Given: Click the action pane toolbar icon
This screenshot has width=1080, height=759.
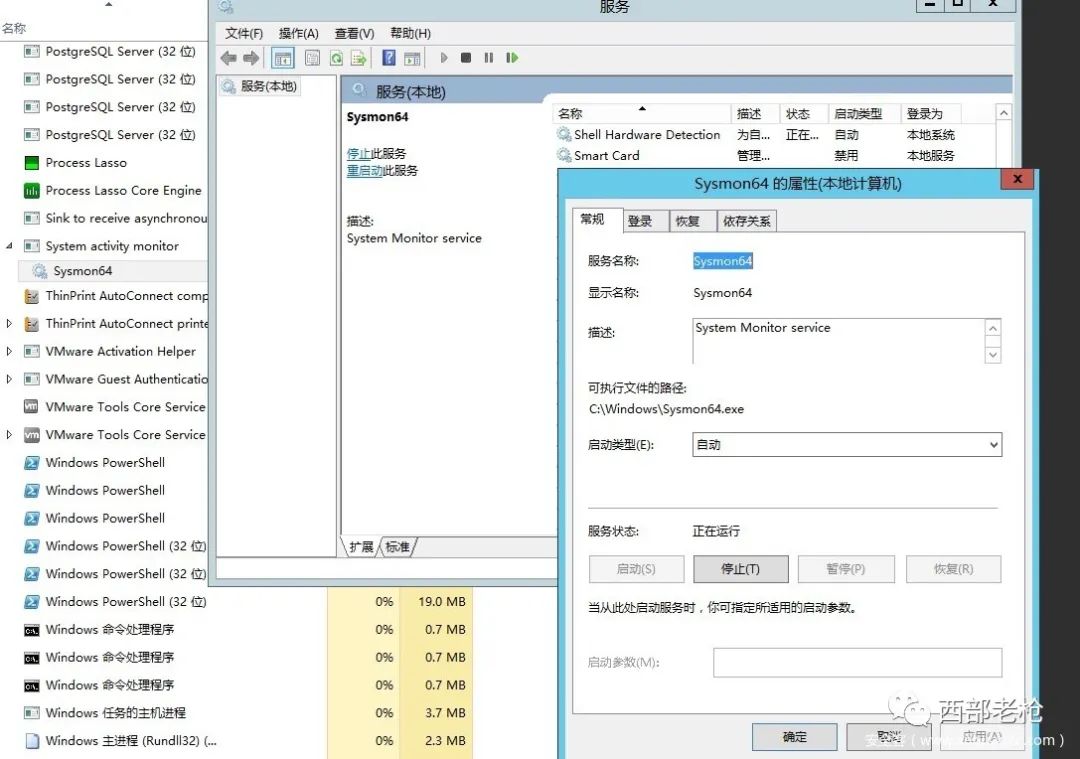Looking at the screenshot, I should 412,58.
